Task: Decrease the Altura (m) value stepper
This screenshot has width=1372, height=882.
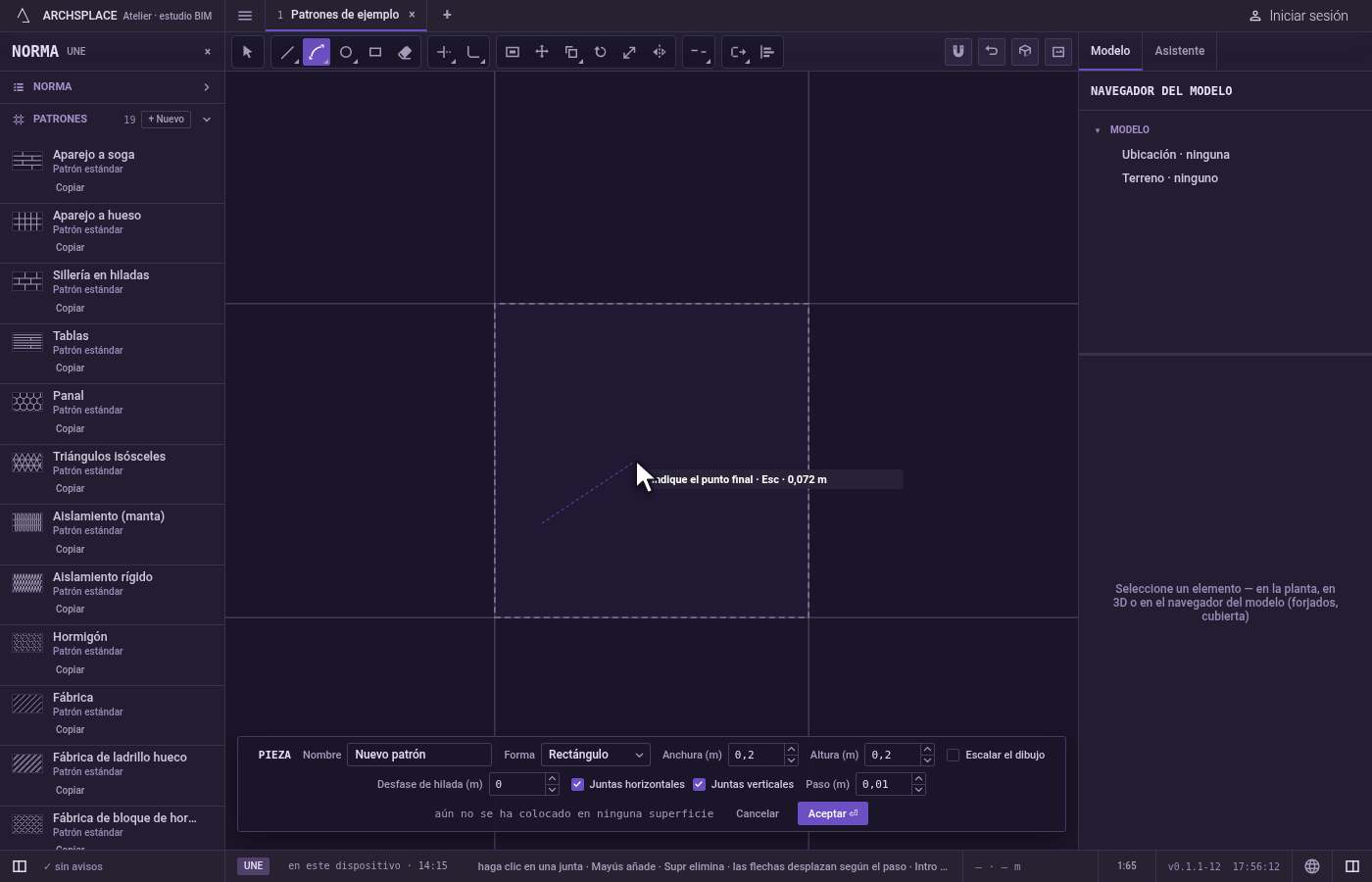Action: click(x=927, y=760)
